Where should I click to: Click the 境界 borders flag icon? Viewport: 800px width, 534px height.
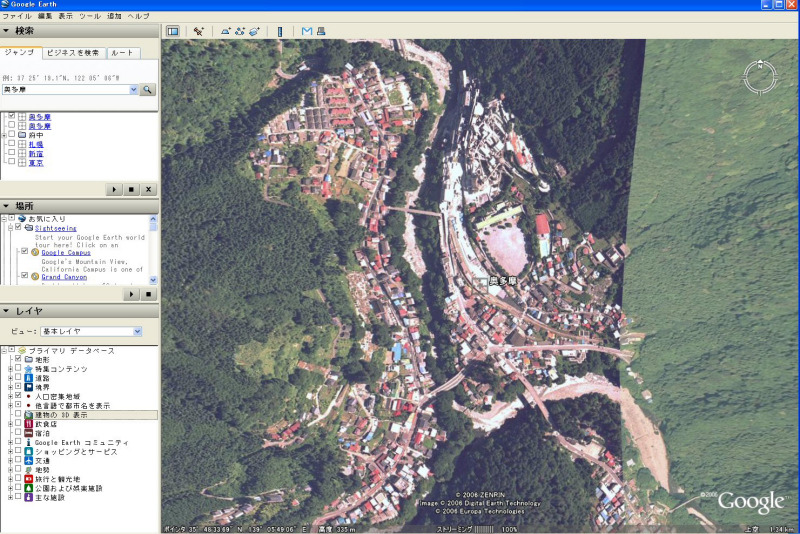coord(29,387)
